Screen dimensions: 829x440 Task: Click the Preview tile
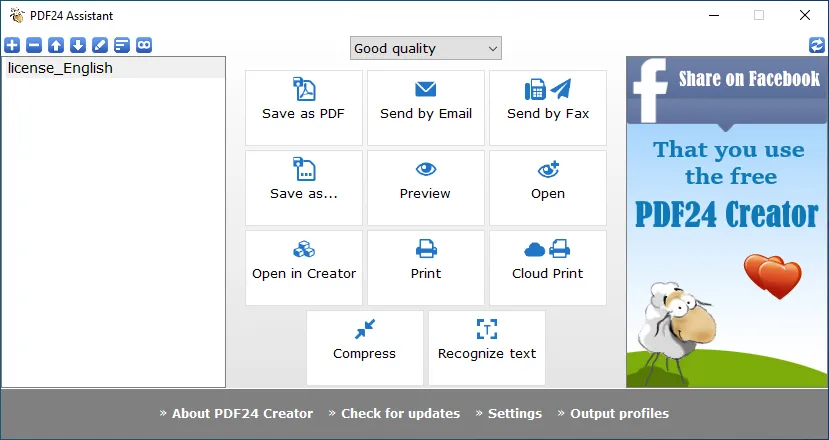pyautogui.click(x=426, y=188)
